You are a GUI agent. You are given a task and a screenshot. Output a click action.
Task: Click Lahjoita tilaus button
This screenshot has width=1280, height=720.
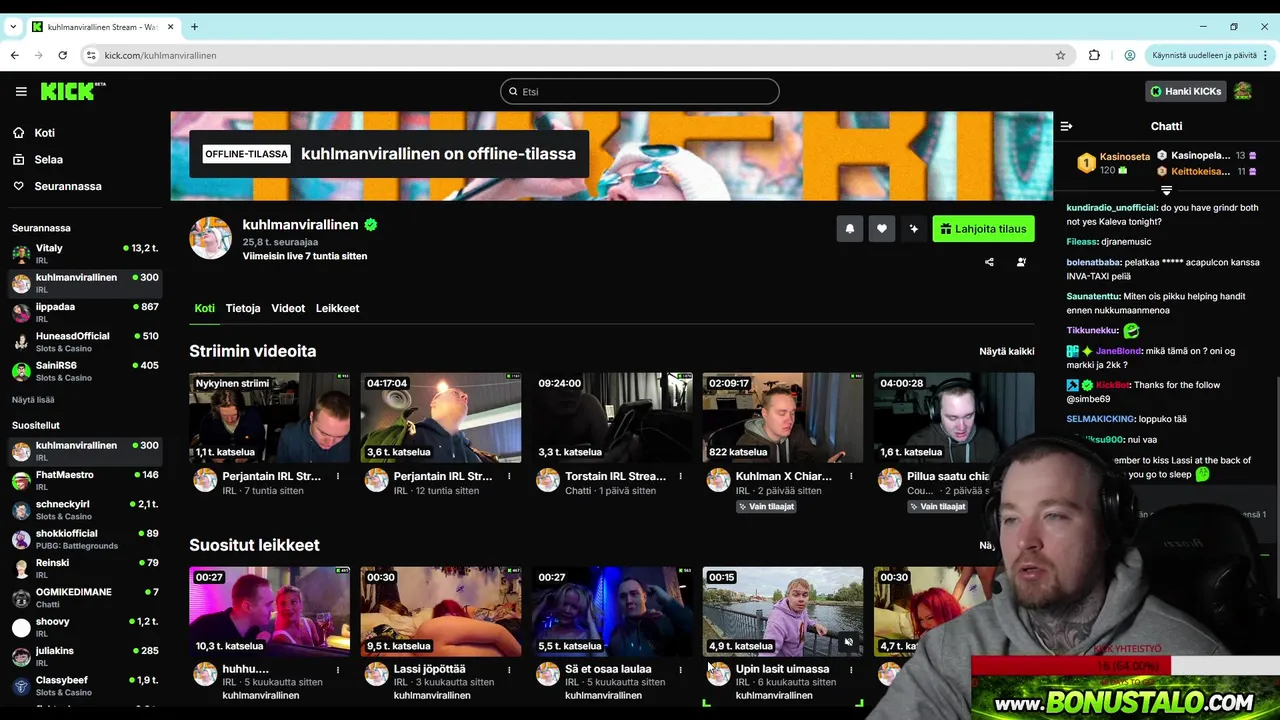983,229
